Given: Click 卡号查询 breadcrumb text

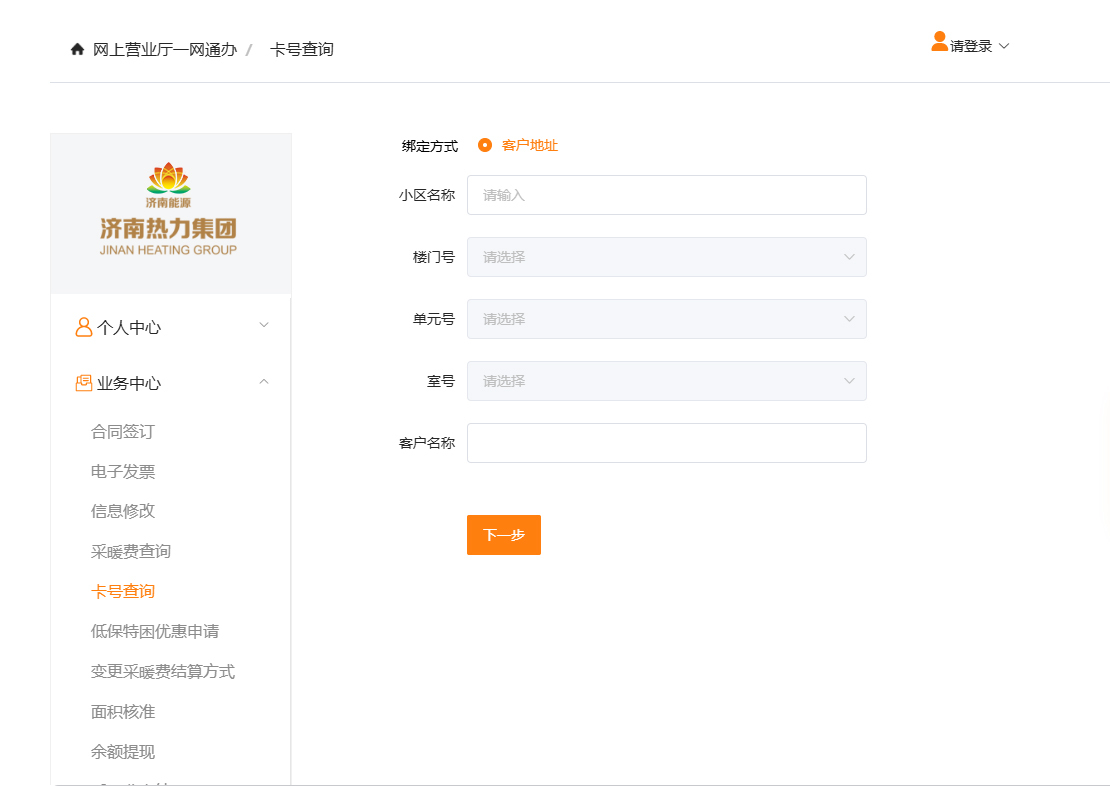Looking at the screenshot, I should (302, 50).
